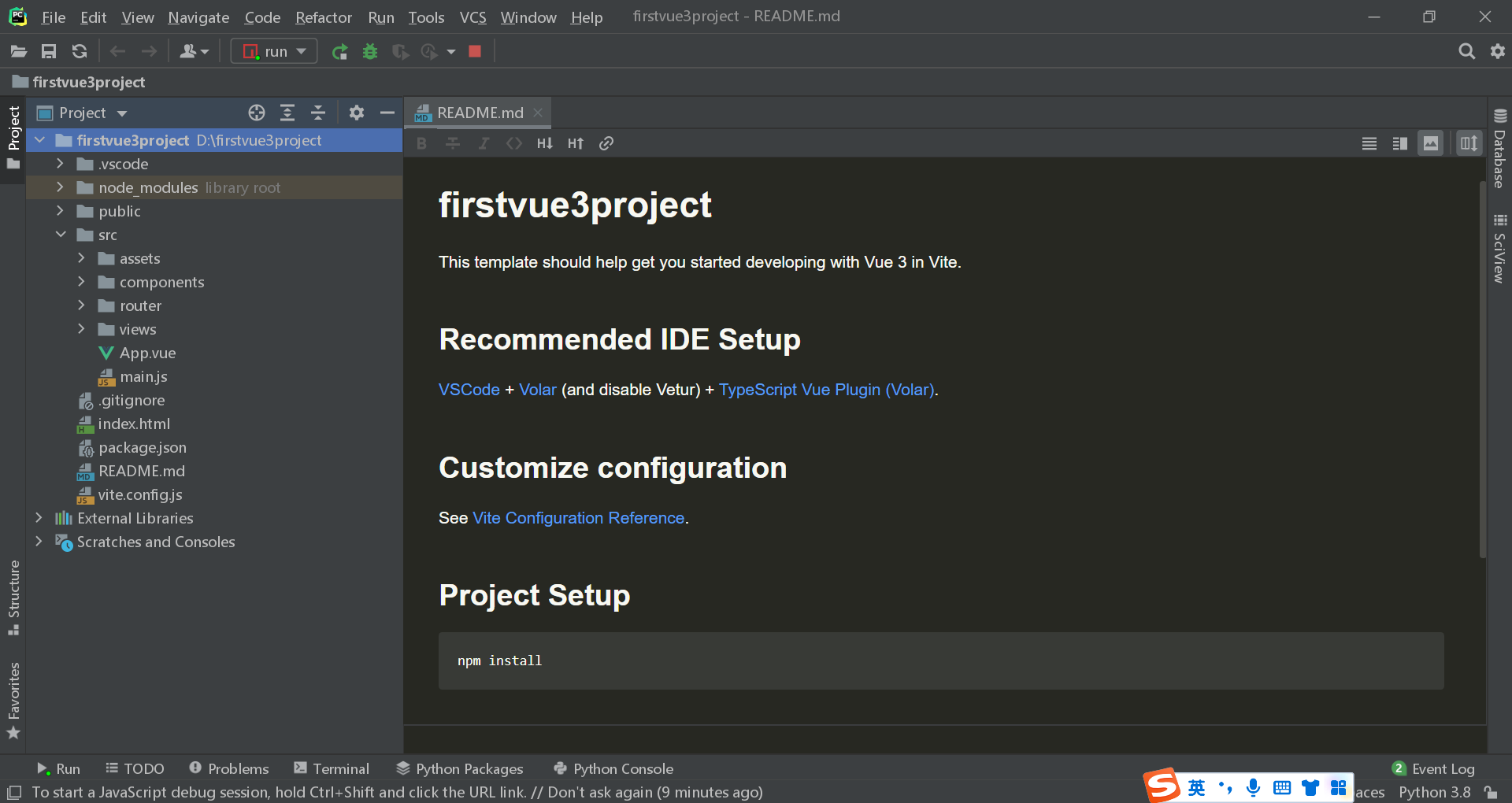This screenshot has width=1512, height=803.
Task: Navigate forward with the right arrow
Action: point(149,51)
